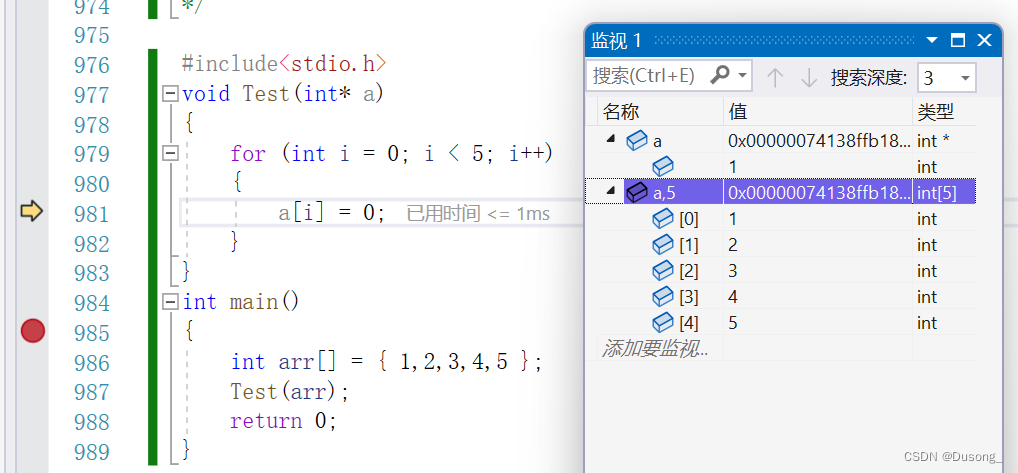The image size is (1018, 473).
Task: Click the up arrow search navigation button
Action: pos(775,78)
